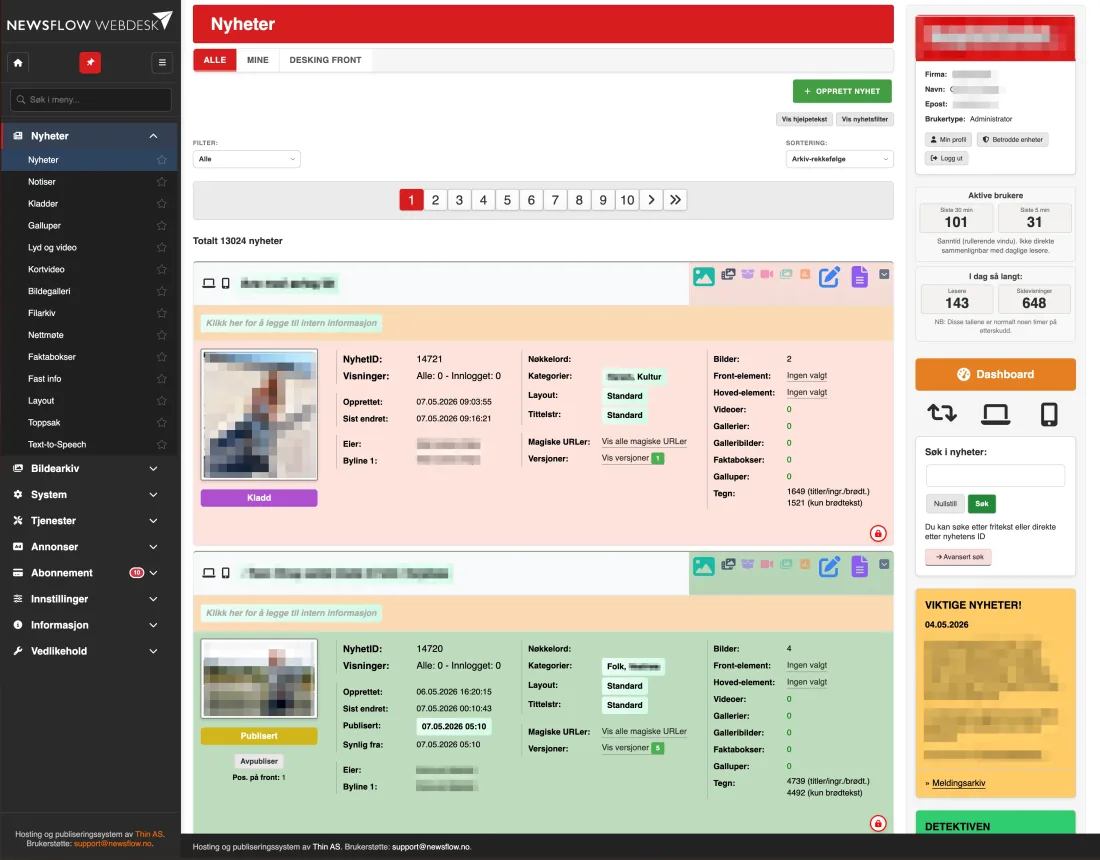Open Faktabokser in the sidebar
The width and height of the screenshot is (1100, 860).
(52, 357)
